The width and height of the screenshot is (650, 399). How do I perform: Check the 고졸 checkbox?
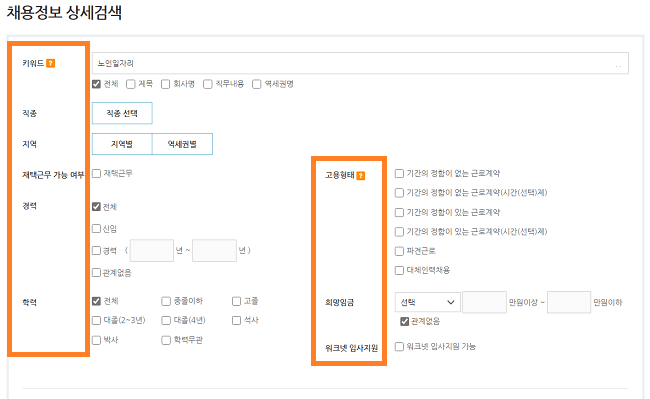pos(236,301)
